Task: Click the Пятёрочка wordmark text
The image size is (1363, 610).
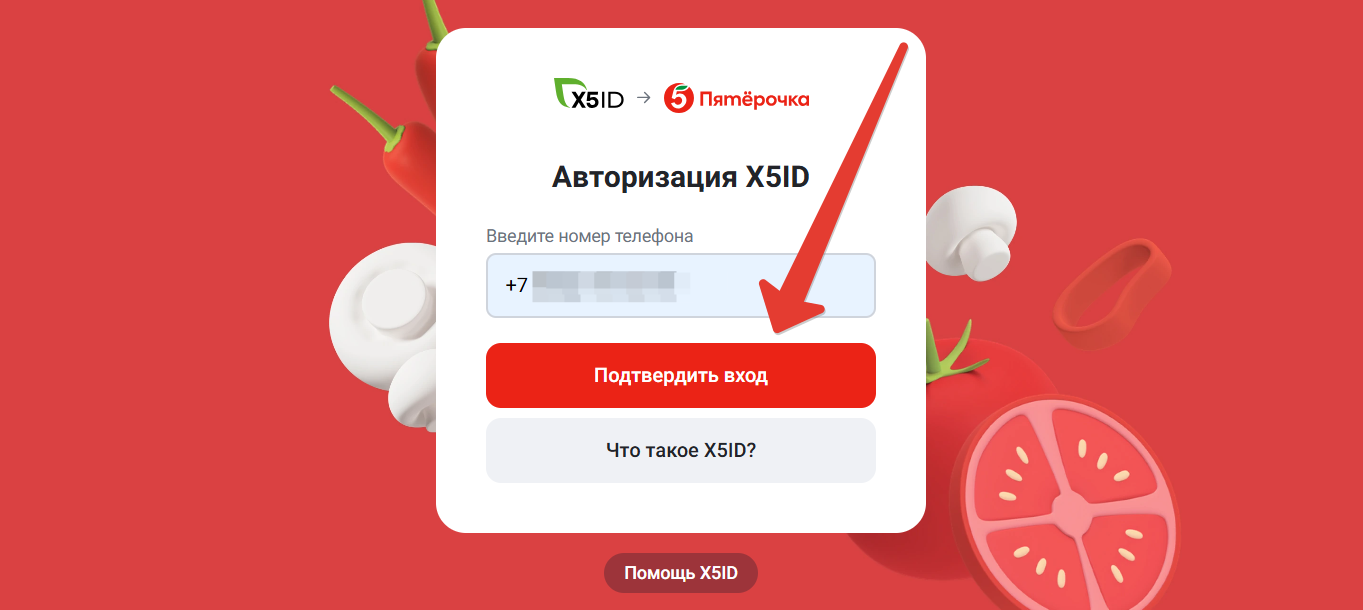Action: 754,99
